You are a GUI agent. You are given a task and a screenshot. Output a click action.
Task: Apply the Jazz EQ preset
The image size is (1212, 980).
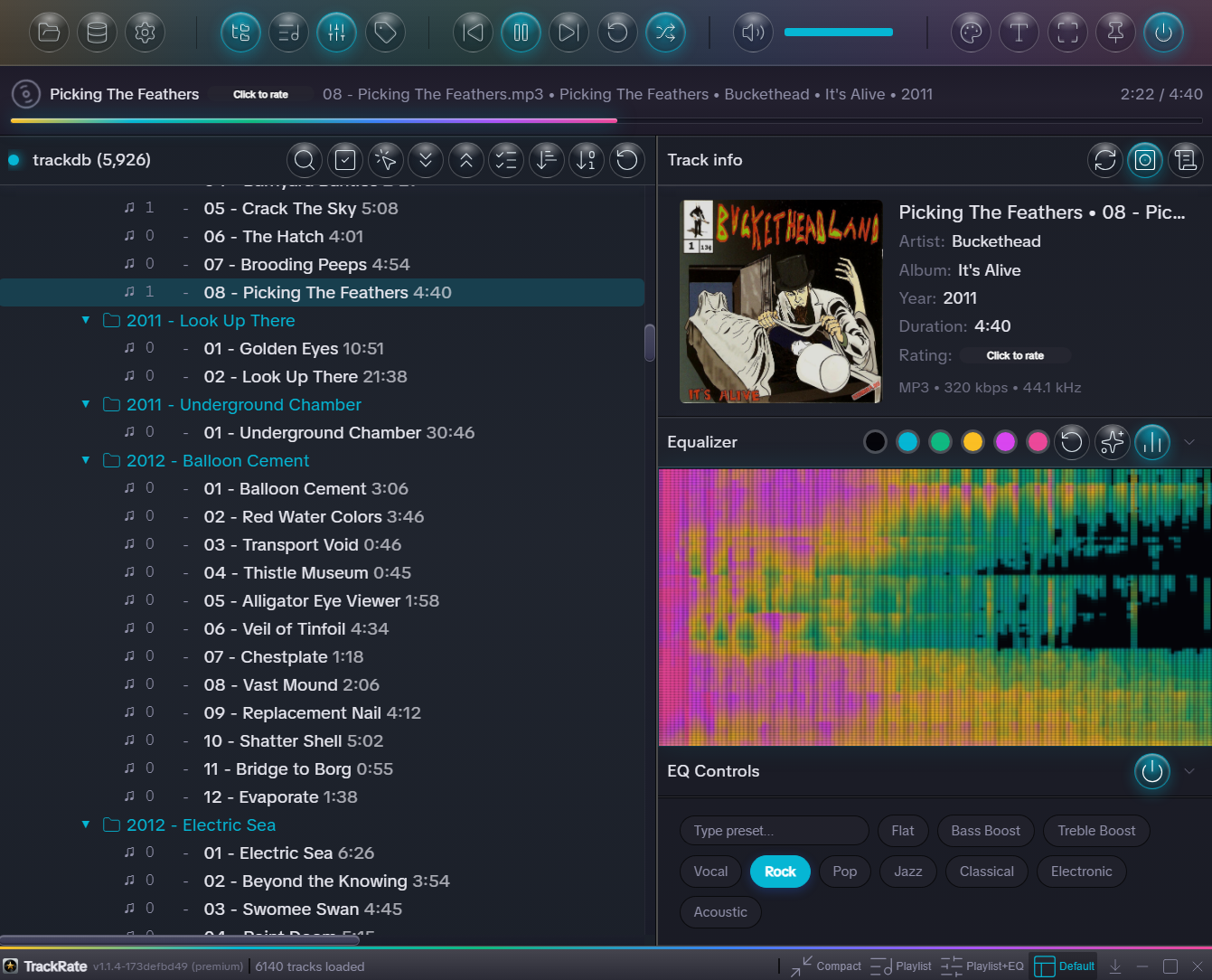pos(907,872)
